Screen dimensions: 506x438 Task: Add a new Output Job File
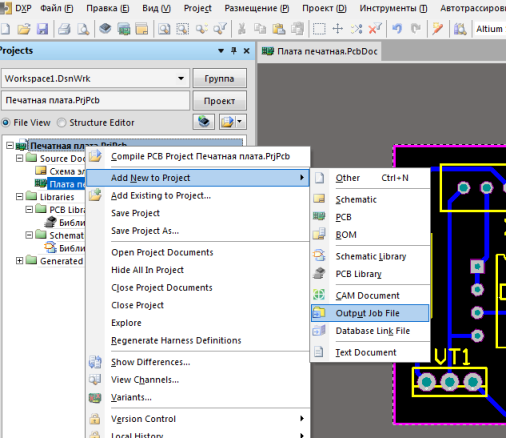tap(370, 313)
